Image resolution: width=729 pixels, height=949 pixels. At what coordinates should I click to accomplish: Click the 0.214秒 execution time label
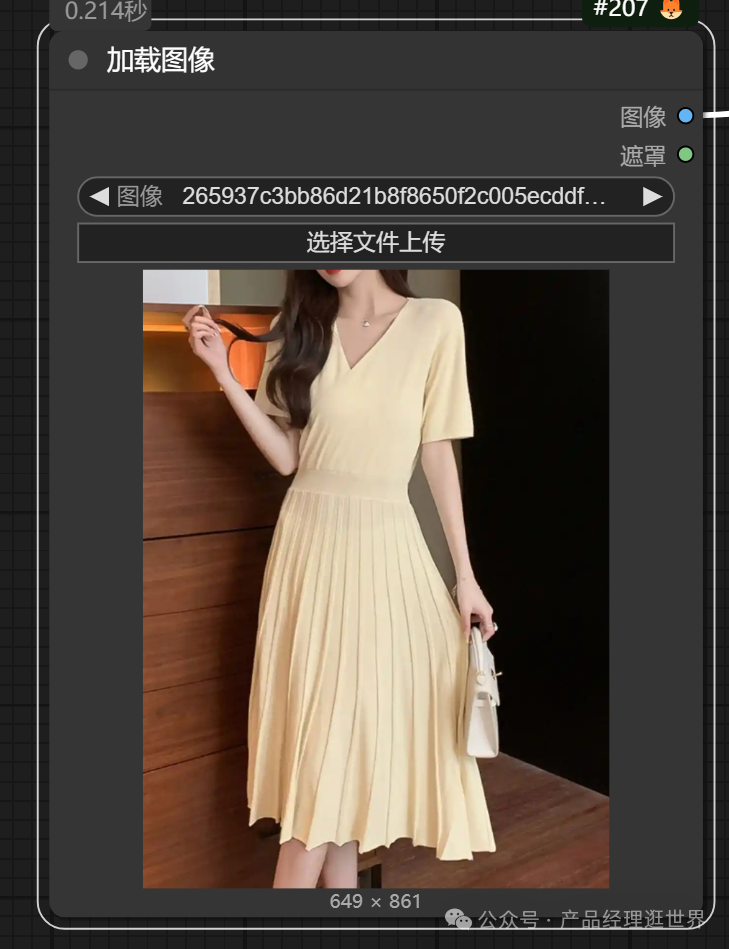pos(106,11)
